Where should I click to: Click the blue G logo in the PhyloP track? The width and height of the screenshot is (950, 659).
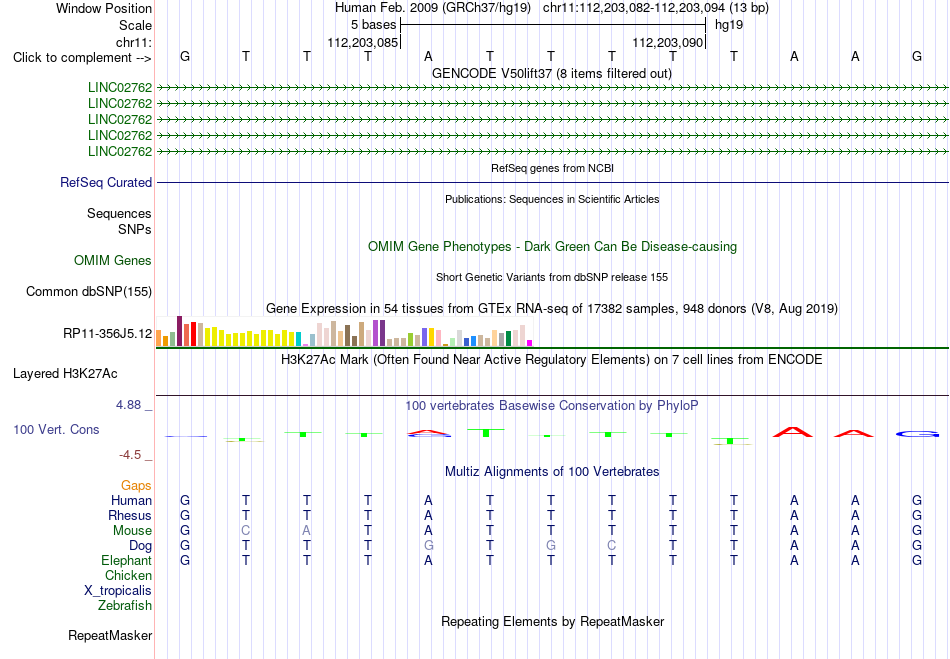tap(917, 434)
